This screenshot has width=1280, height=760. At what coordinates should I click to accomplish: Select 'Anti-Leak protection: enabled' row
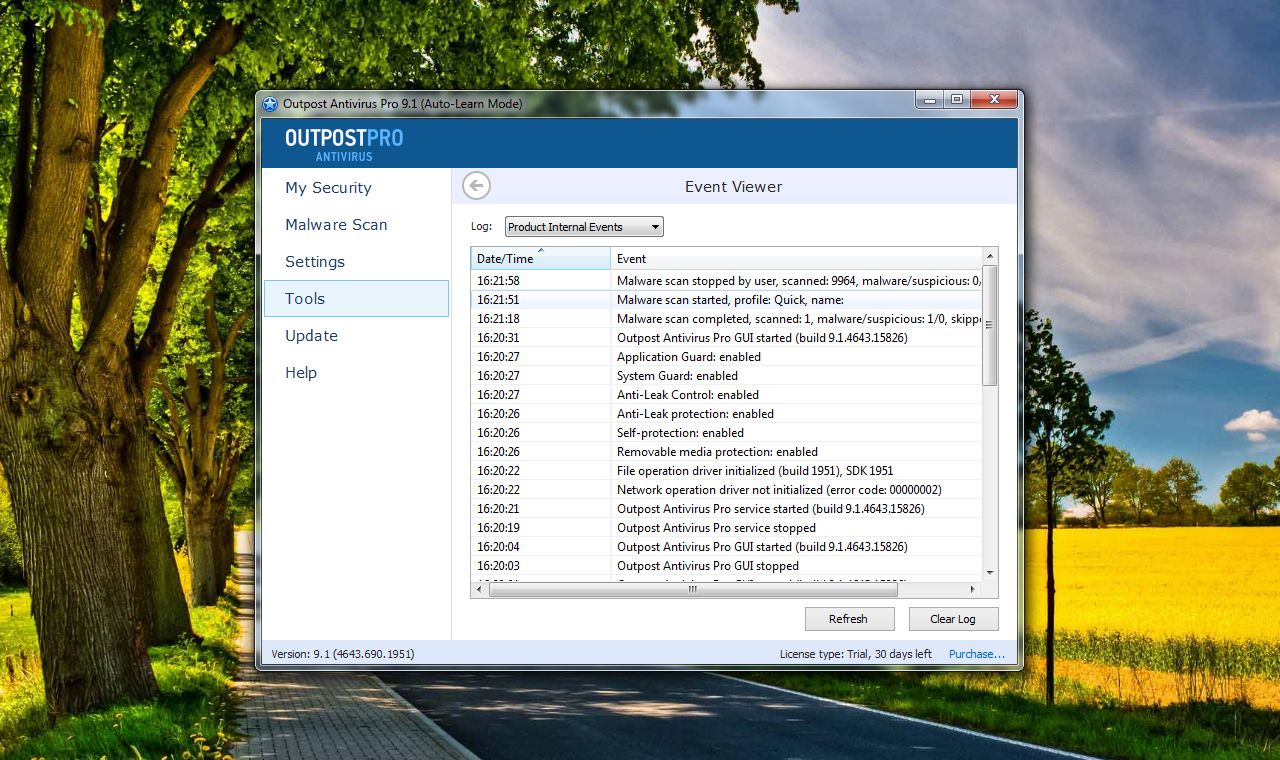point(727,414)
